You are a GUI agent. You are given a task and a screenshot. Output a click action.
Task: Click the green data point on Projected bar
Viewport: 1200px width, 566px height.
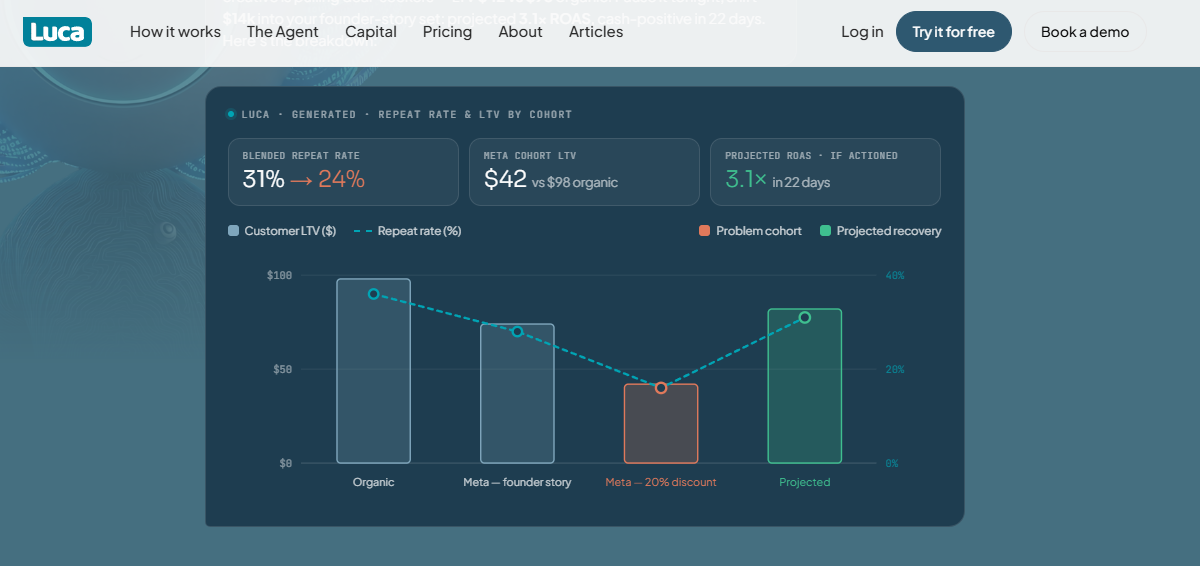pyautogui.click(x=805, y=318)
